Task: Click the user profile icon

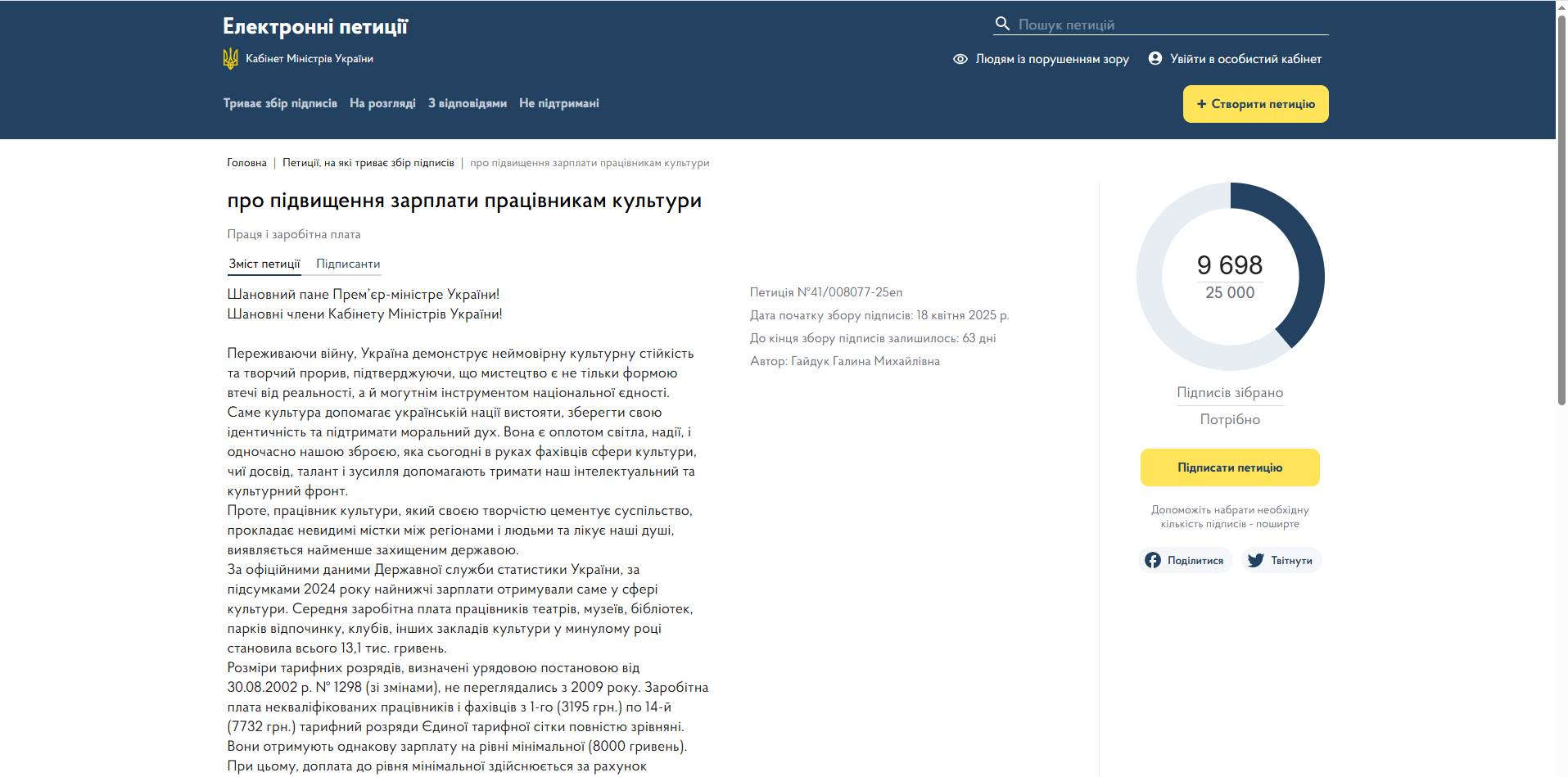Action: [1155, 58]
